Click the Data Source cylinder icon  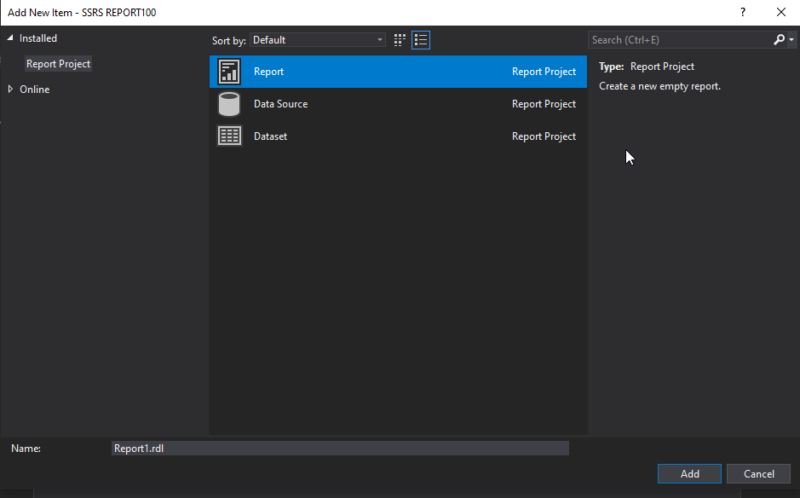pyautogui.click(x=229, y=104)
